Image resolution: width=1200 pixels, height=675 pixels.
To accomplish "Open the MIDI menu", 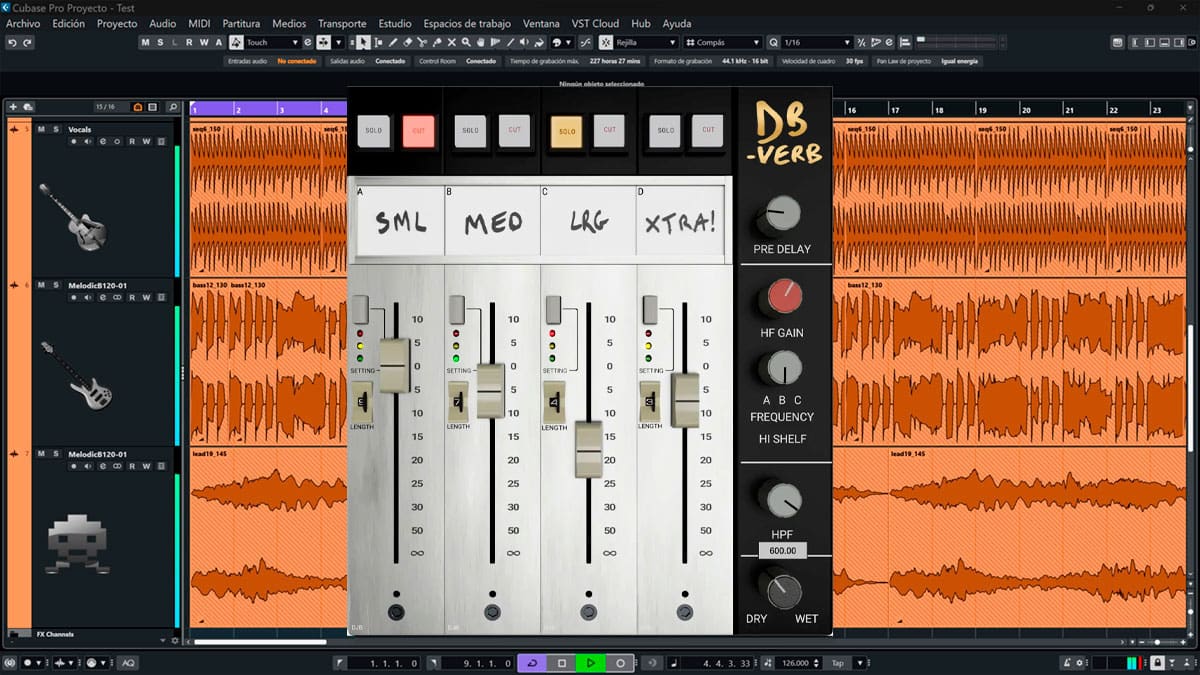I will coord(199,23).
